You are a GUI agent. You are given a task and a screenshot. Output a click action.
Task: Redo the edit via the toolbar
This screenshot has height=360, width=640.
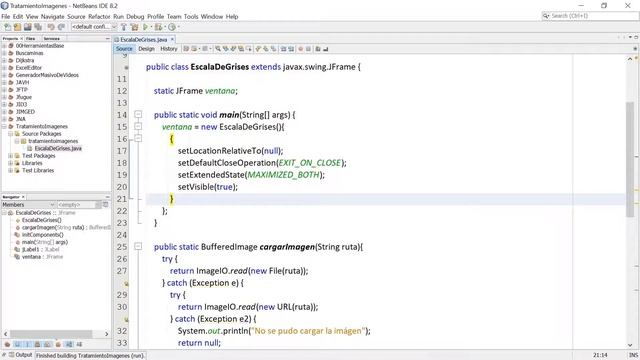pos(61,27)
